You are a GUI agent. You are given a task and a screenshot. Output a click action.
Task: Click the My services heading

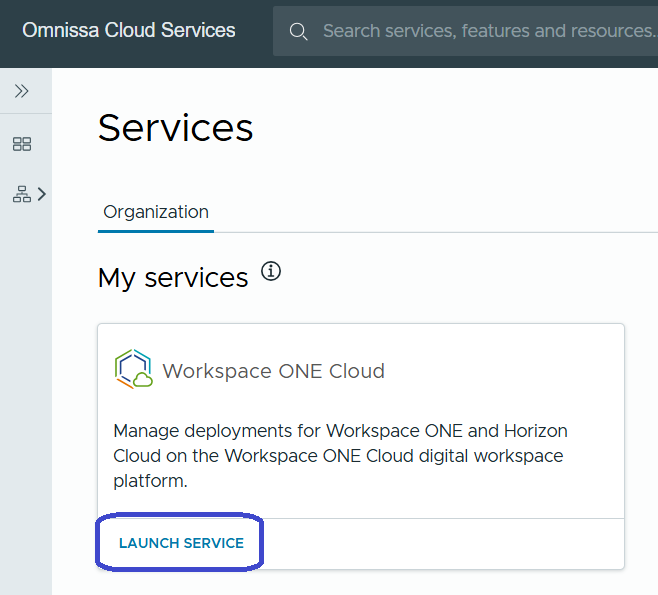point(173,278)
